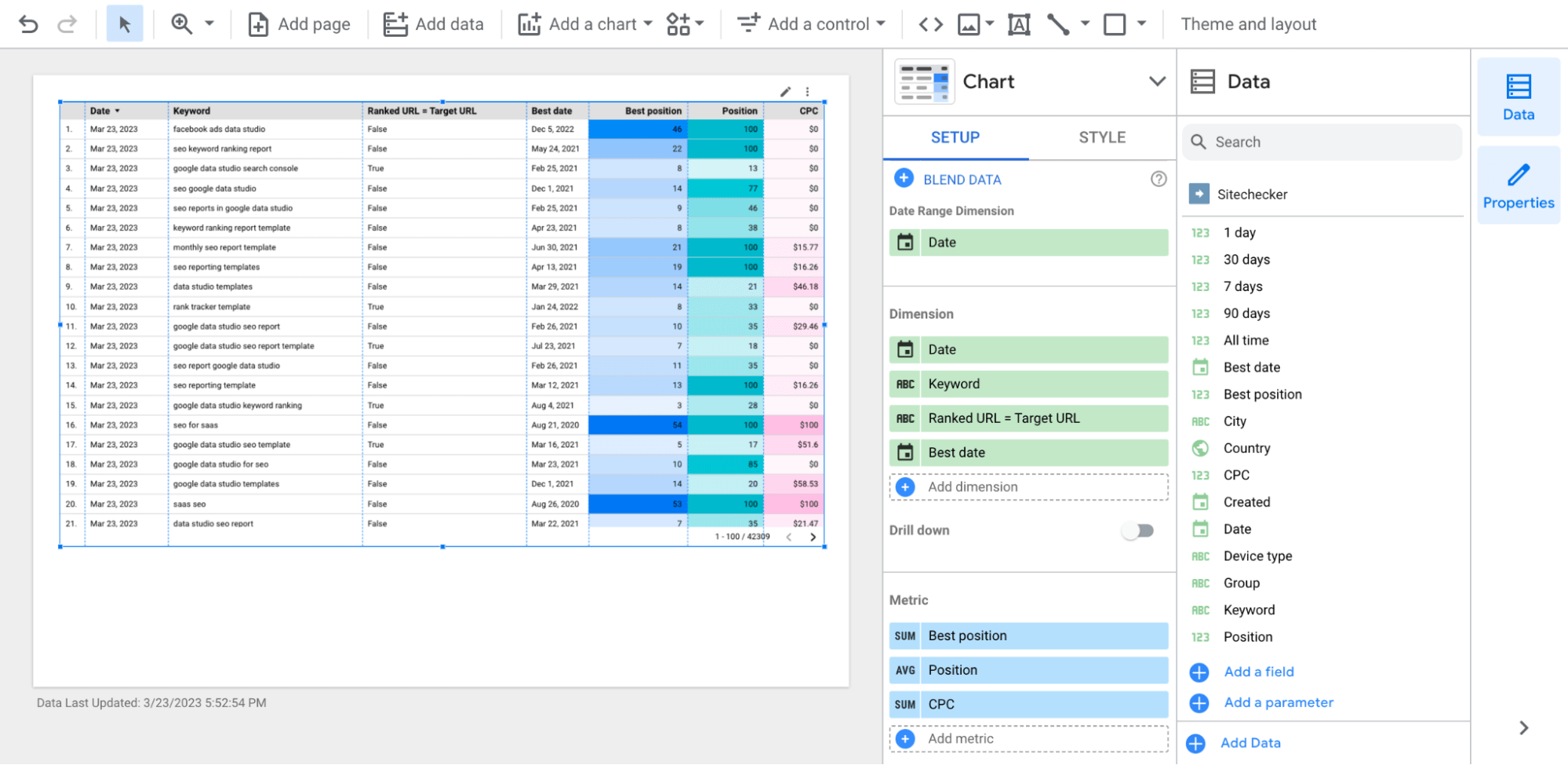Click the Search fields input
Screen dimensions: 1568x765
(1322, 142)
